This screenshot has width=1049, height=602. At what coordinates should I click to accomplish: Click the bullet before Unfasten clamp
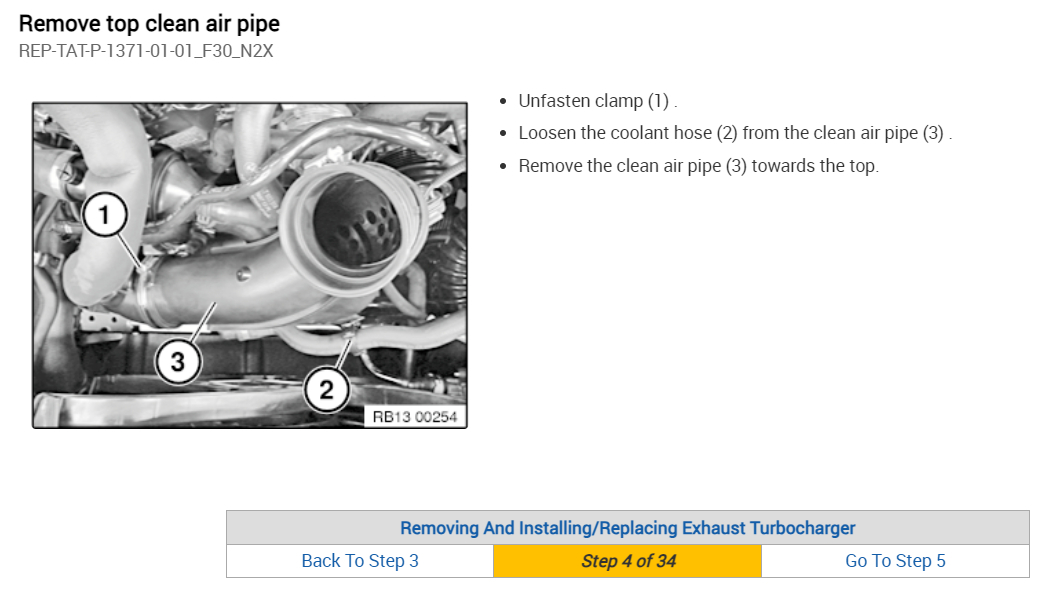pos(503,101)
